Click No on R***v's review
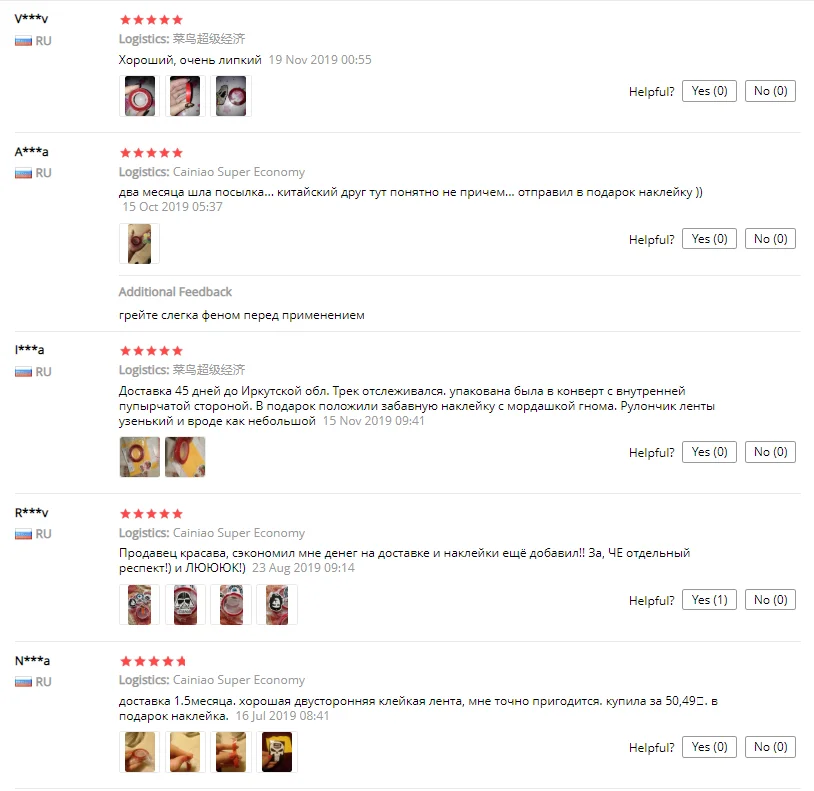 [x=770, y=600]
